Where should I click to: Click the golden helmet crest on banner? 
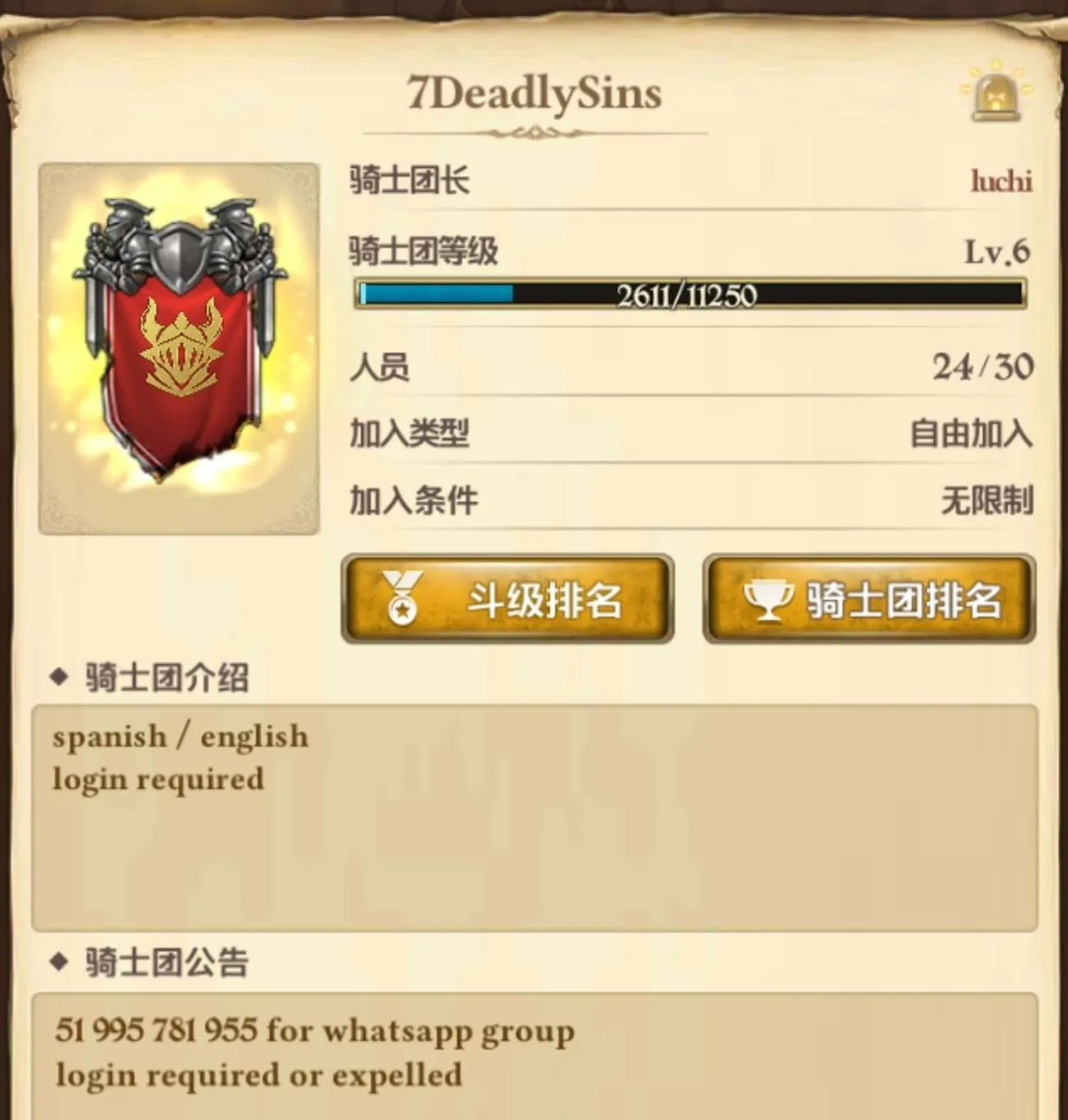[180, 347]
